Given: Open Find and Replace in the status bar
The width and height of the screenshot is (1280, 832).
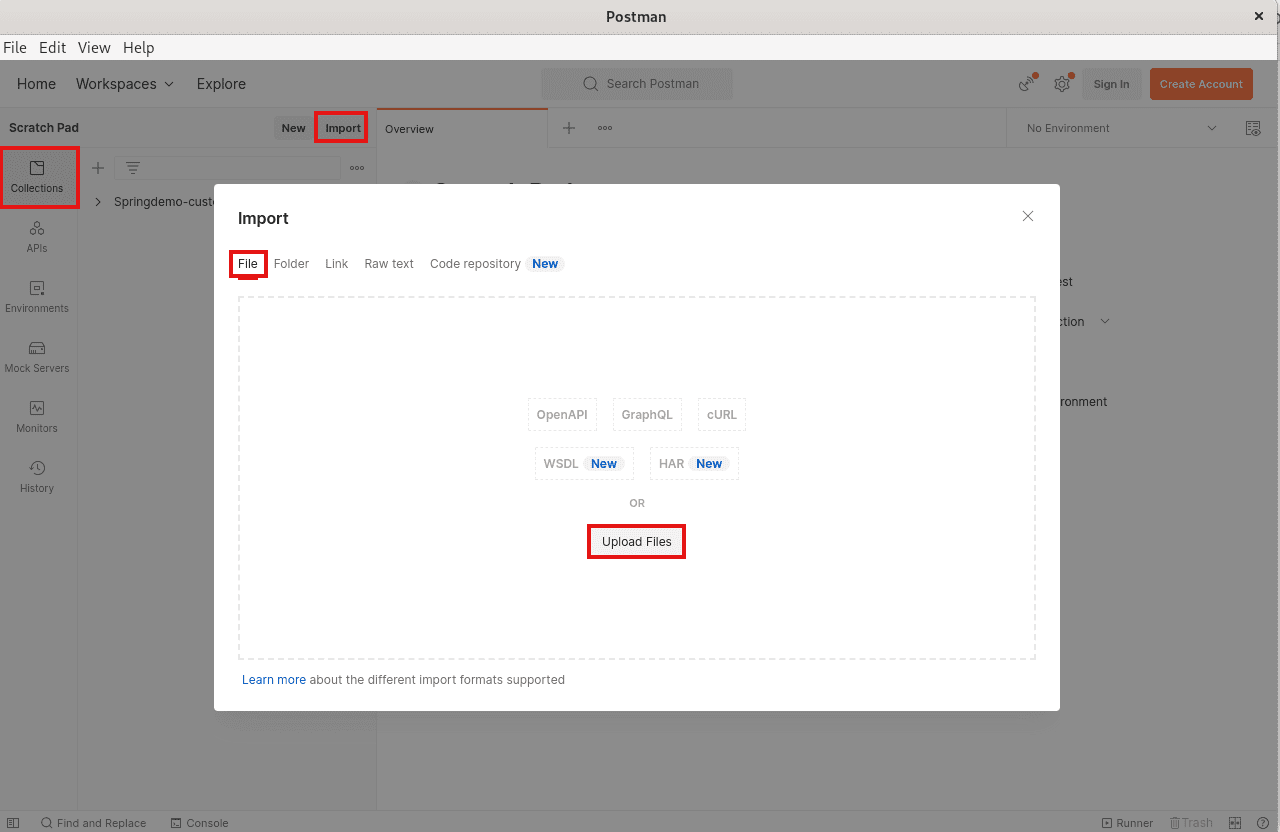Looking at the screenshot, I should pyautogui.click(x=93, y=823).
